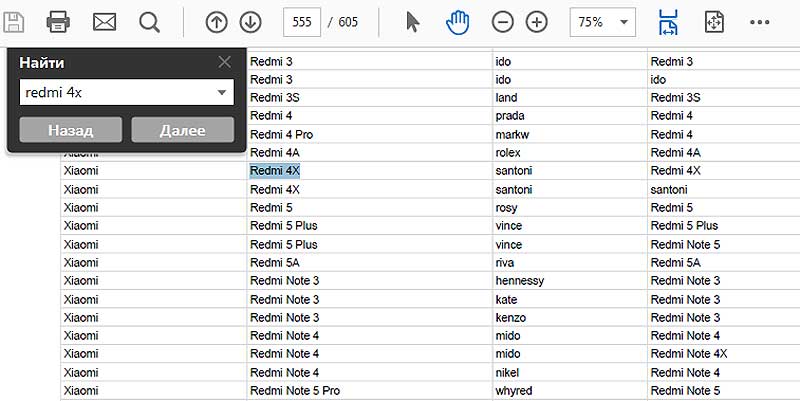
Task: Click total pages text 605
Action: click(348, 22)
